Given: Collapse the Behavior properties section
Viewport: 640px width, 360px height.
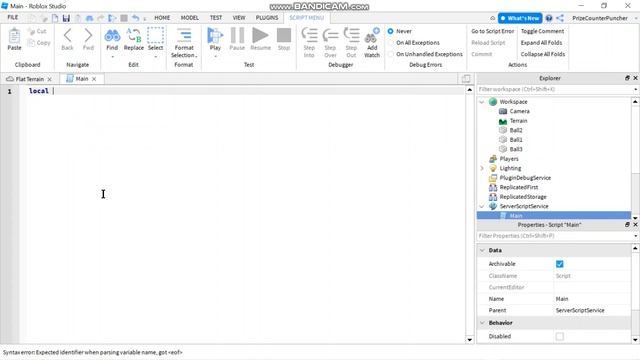Looking at the screenshot, I should click(482, 323).
